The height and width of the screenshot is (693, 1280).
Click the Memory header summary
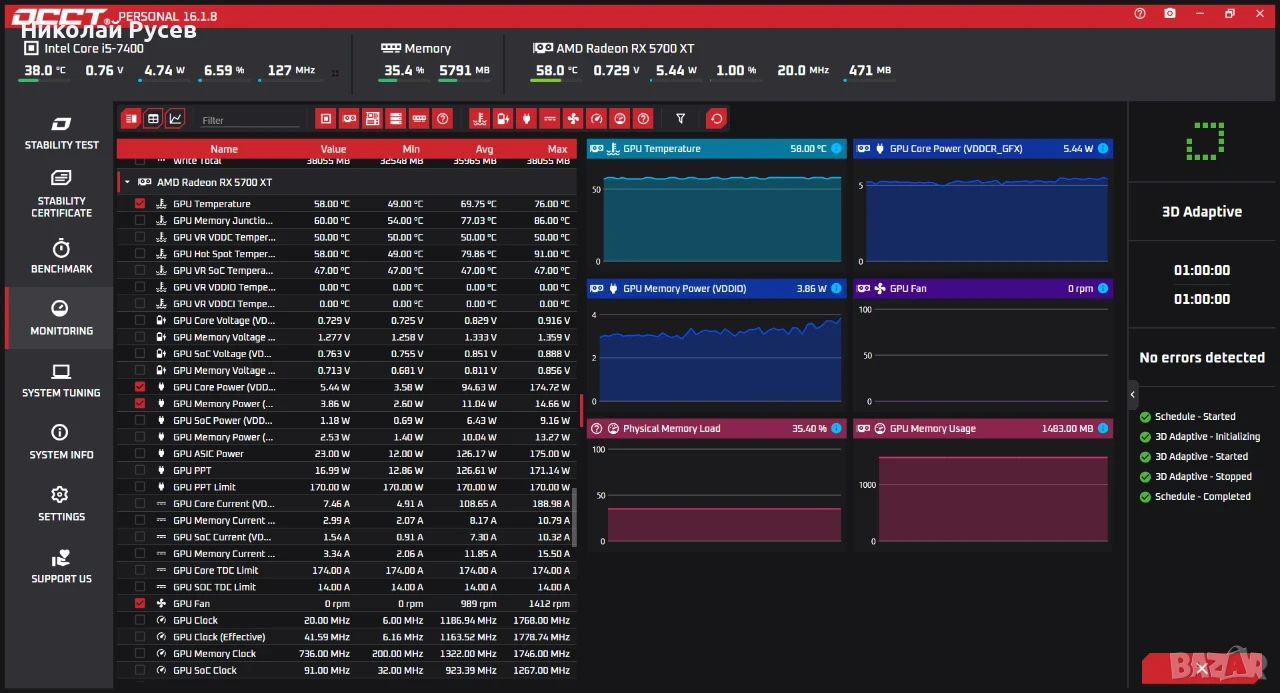coord(416,48)
